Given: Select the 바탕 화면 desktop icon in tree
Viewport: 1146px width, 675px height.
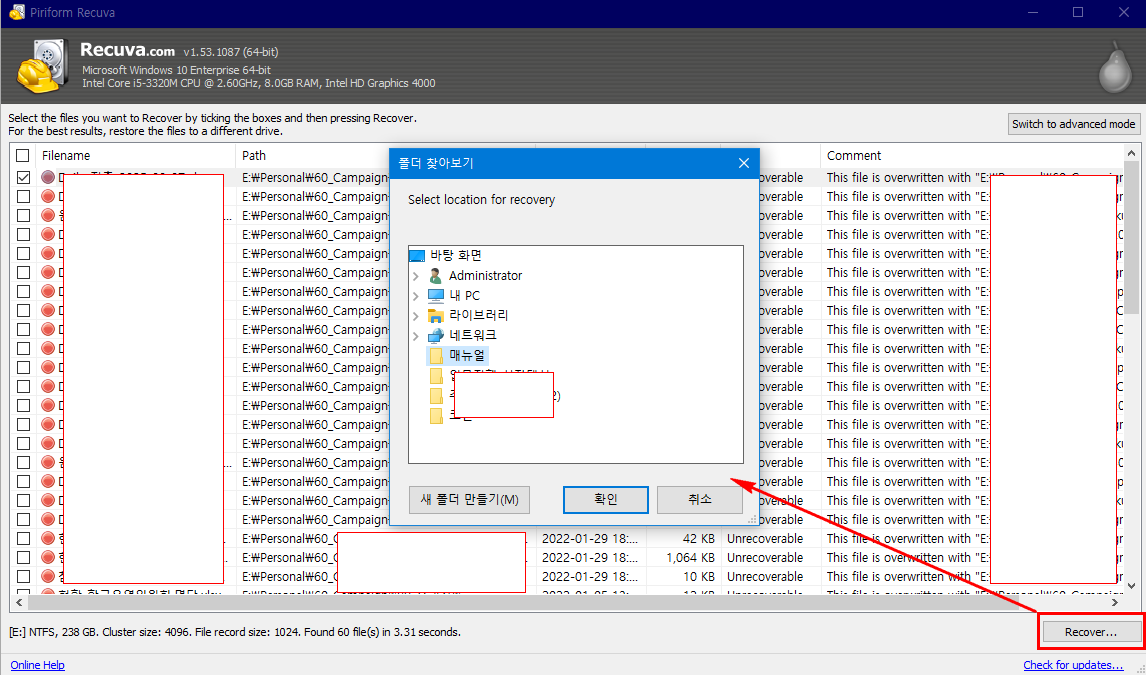Looking at the screenshot, I should pos(417,256).
